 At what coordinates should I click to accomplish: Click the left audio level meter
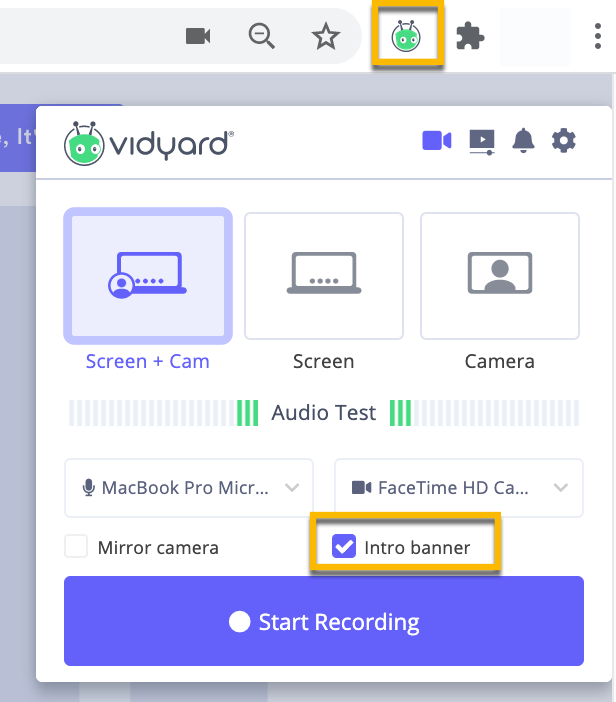163,413
